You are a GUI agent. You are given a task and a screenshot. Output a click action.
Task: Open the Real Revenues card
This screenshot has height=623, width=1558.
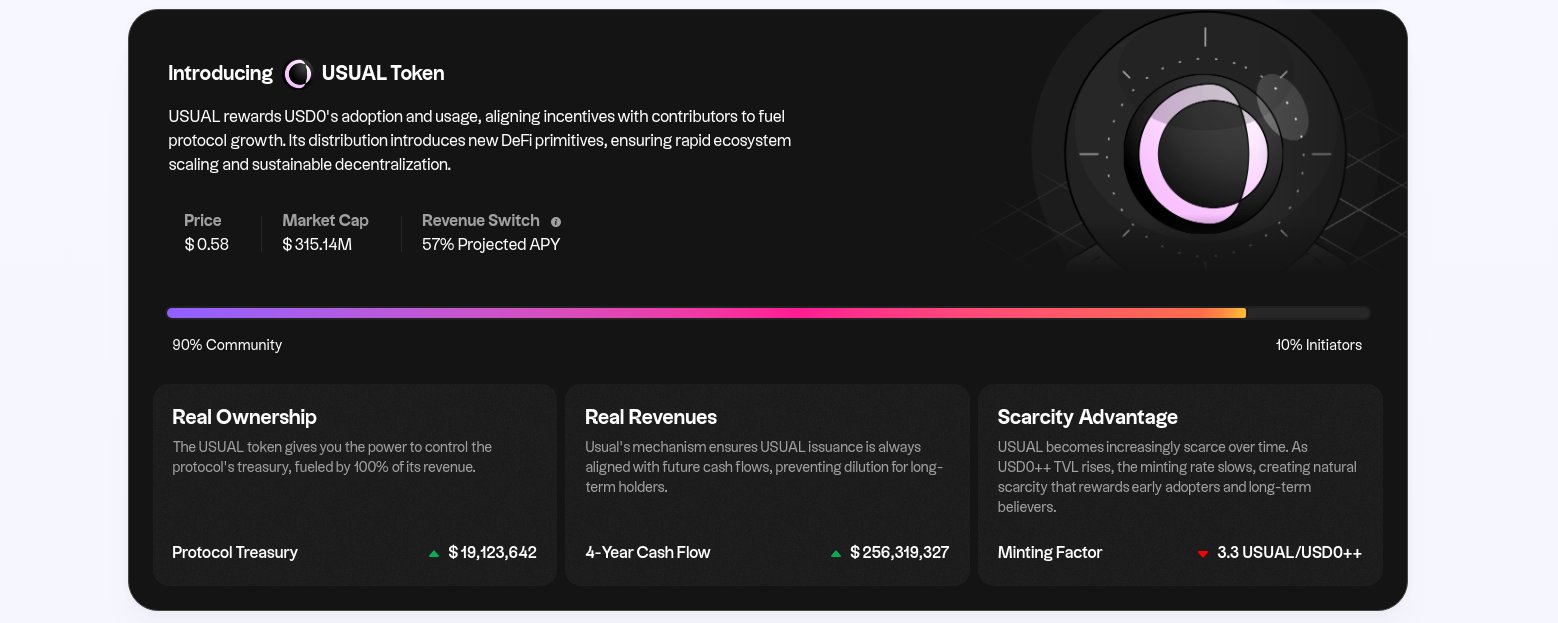(767, 484)
